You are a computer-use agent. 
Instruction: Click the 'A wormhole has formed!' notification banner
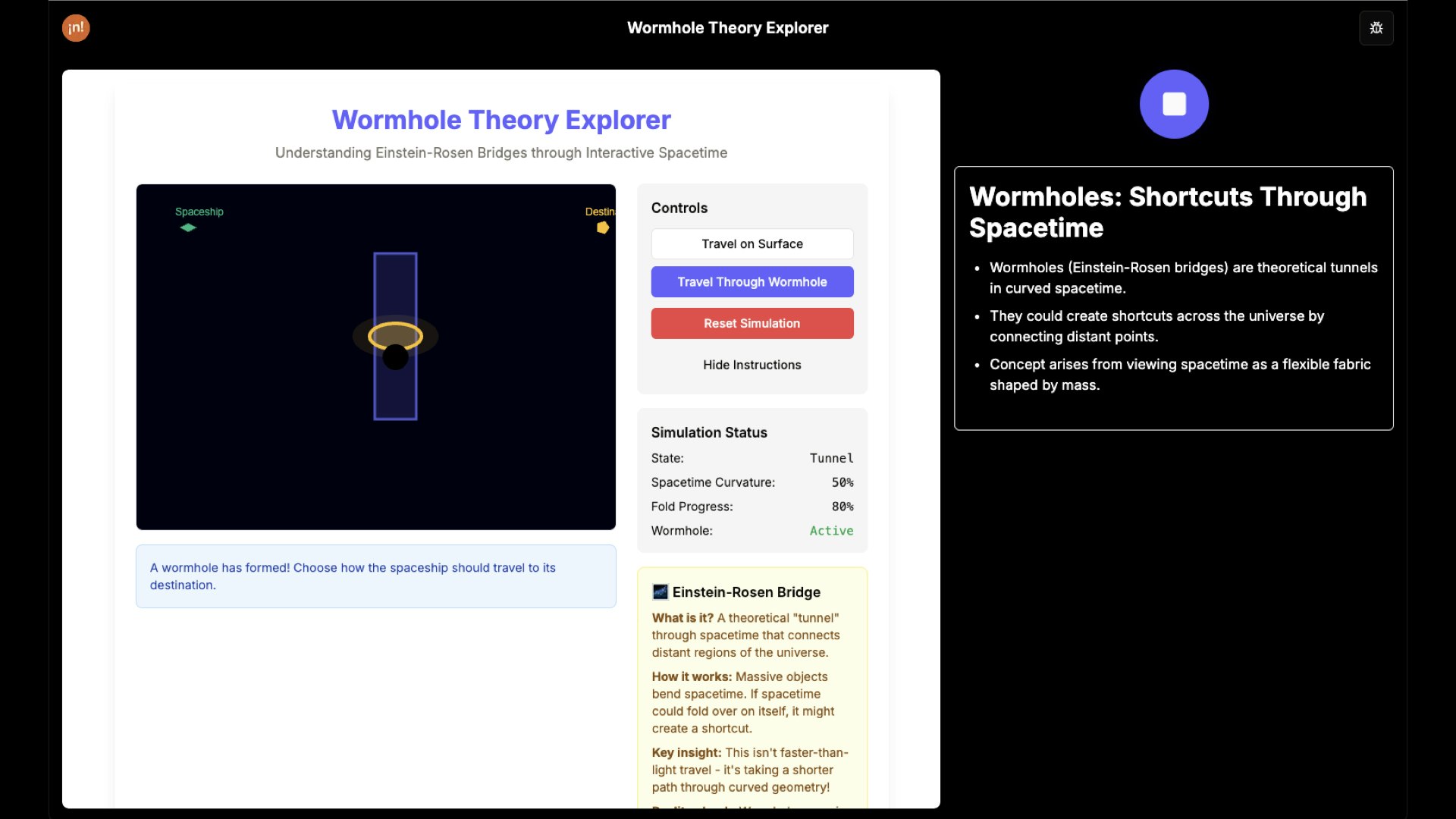(375, 576)
